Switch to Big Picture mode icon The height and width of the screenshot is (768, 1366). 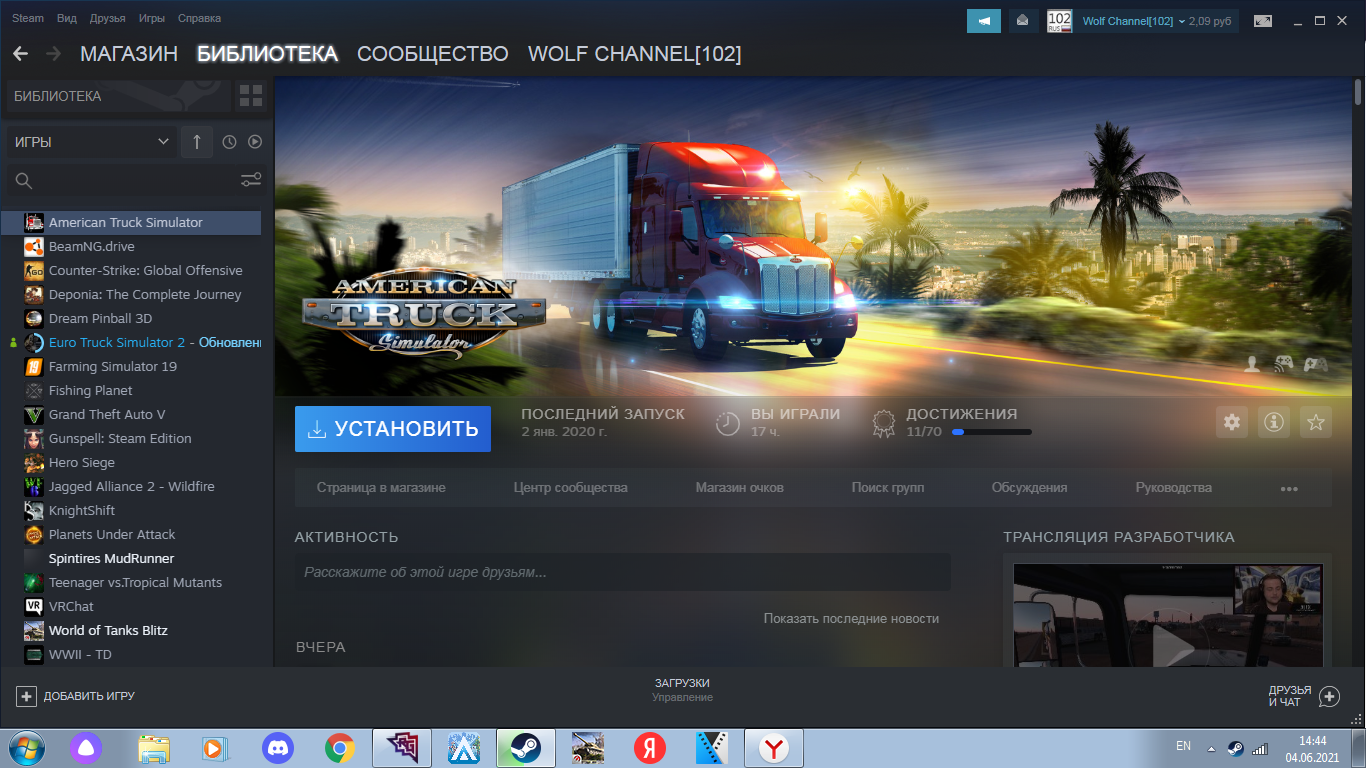[1263, 21]
